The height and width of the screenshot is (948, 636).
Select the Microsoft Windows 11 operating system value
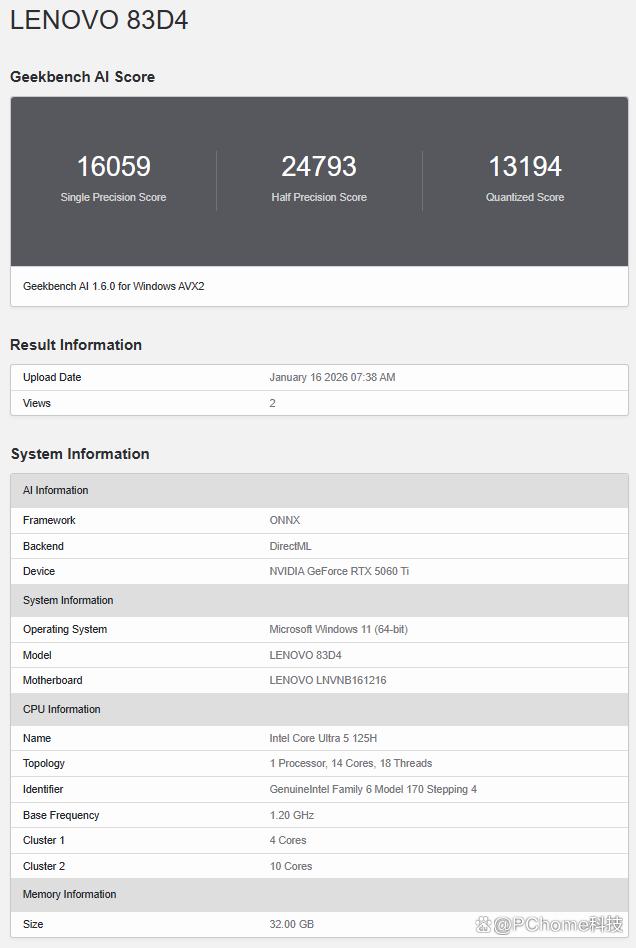coord(338,629)
